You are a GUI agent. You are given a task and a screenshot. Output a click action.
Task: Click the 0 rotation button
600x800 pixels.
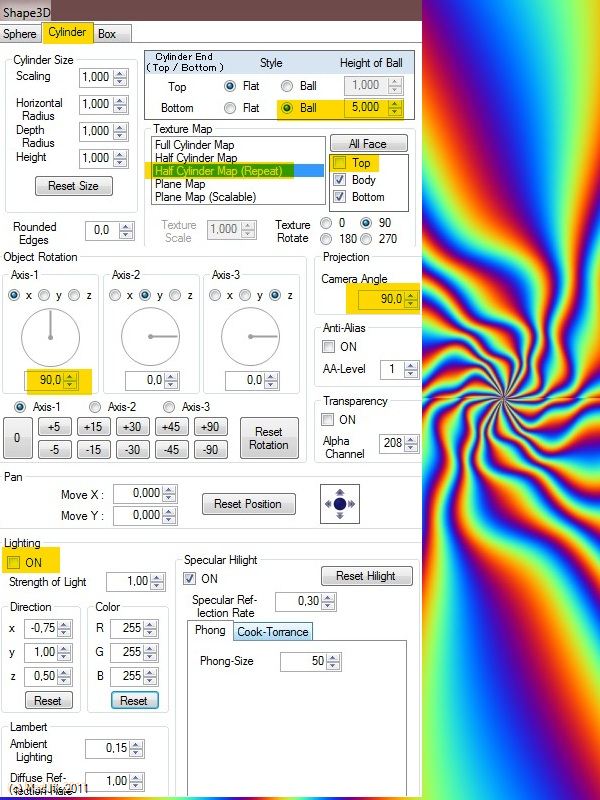pyautogui.click(x=18, y=438)
